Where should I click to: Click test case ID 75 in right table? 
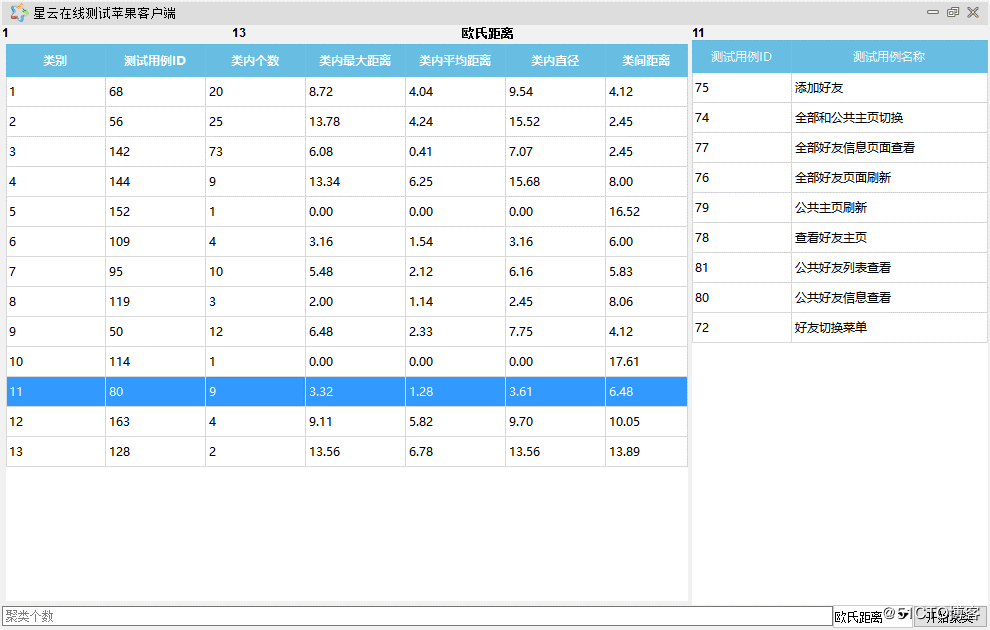(x=741, y=88)
